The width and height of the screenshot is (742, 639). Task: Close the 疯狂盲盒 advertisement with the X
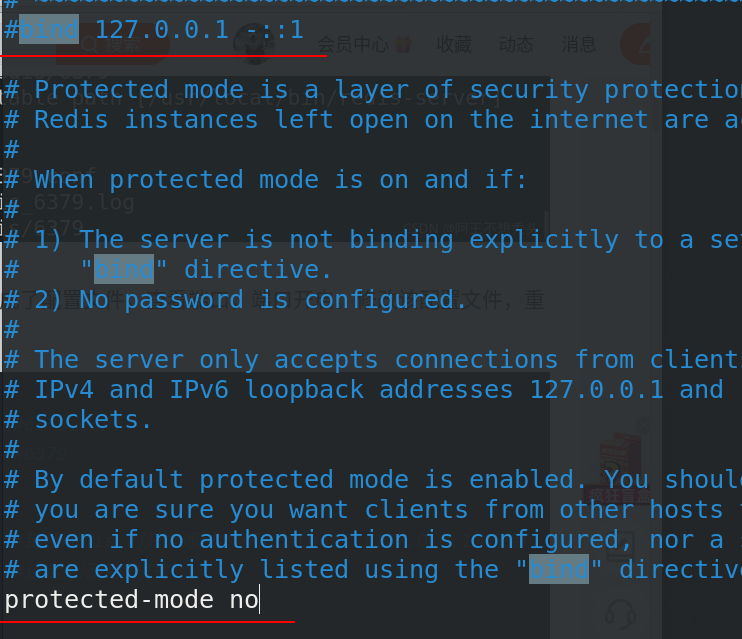click(643, 425)
